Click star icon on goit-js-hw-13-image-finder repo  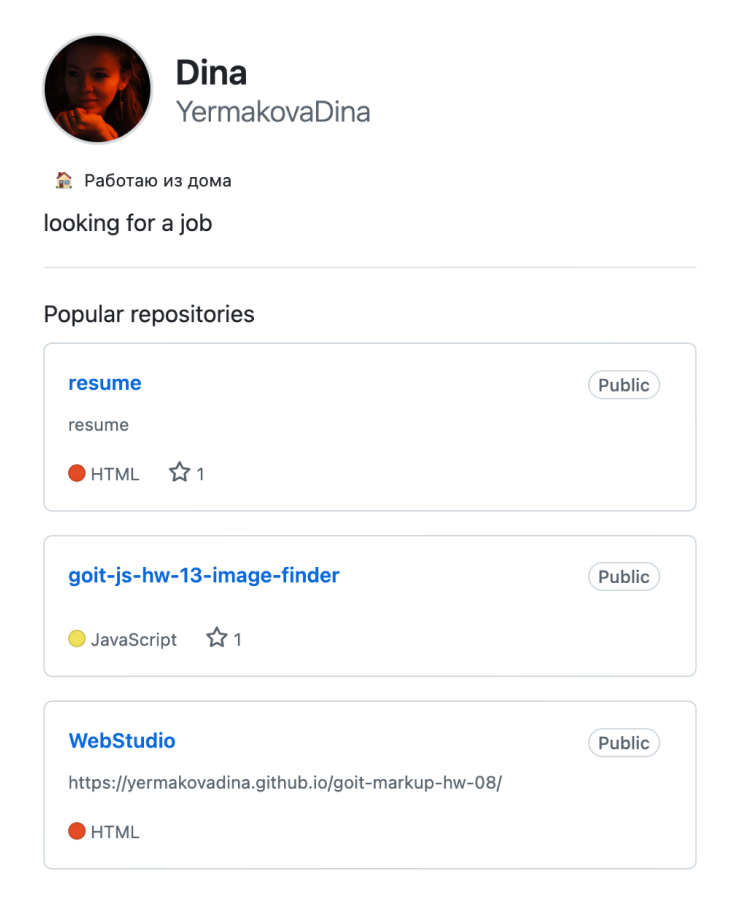click(x=216, y=638)
